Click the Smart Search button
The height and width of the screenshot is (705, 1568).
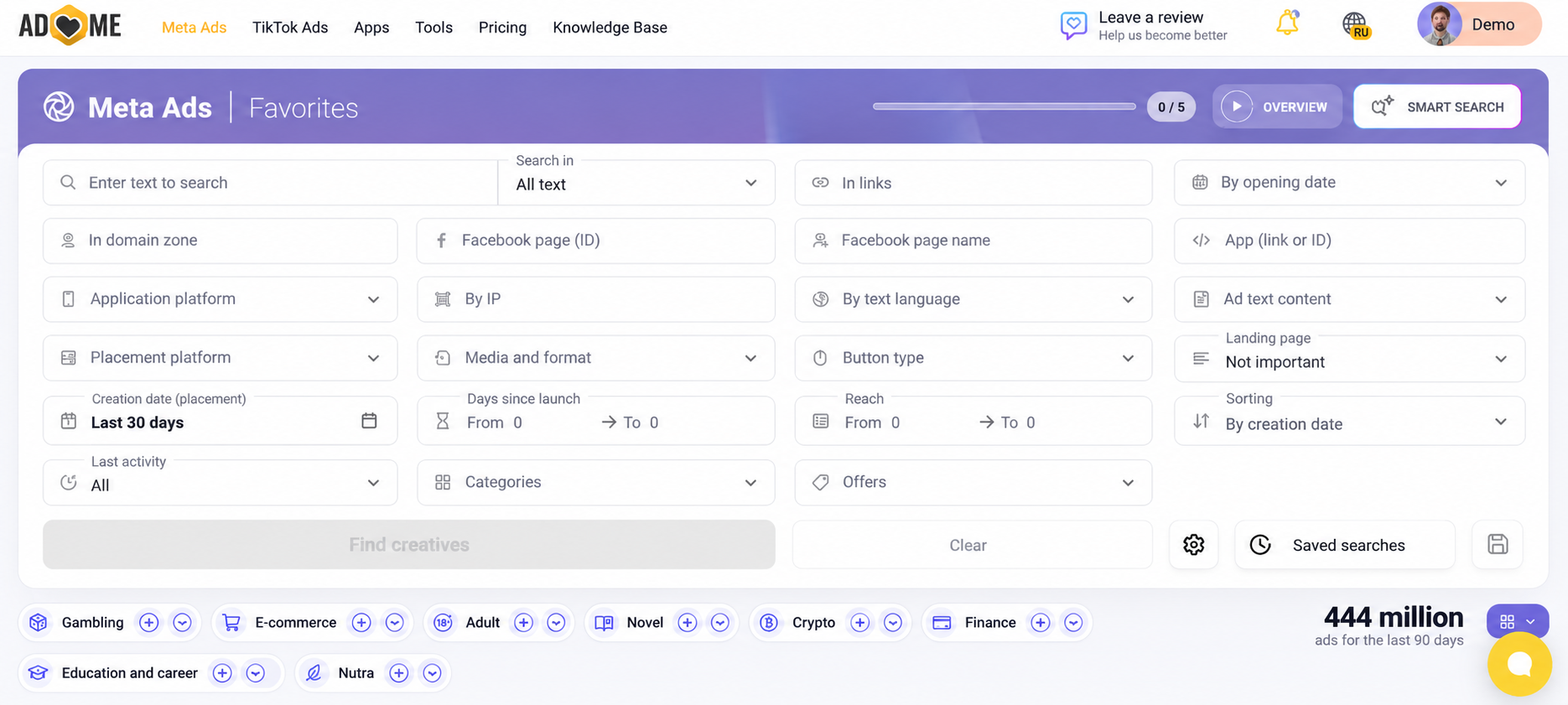(1437, 106)
